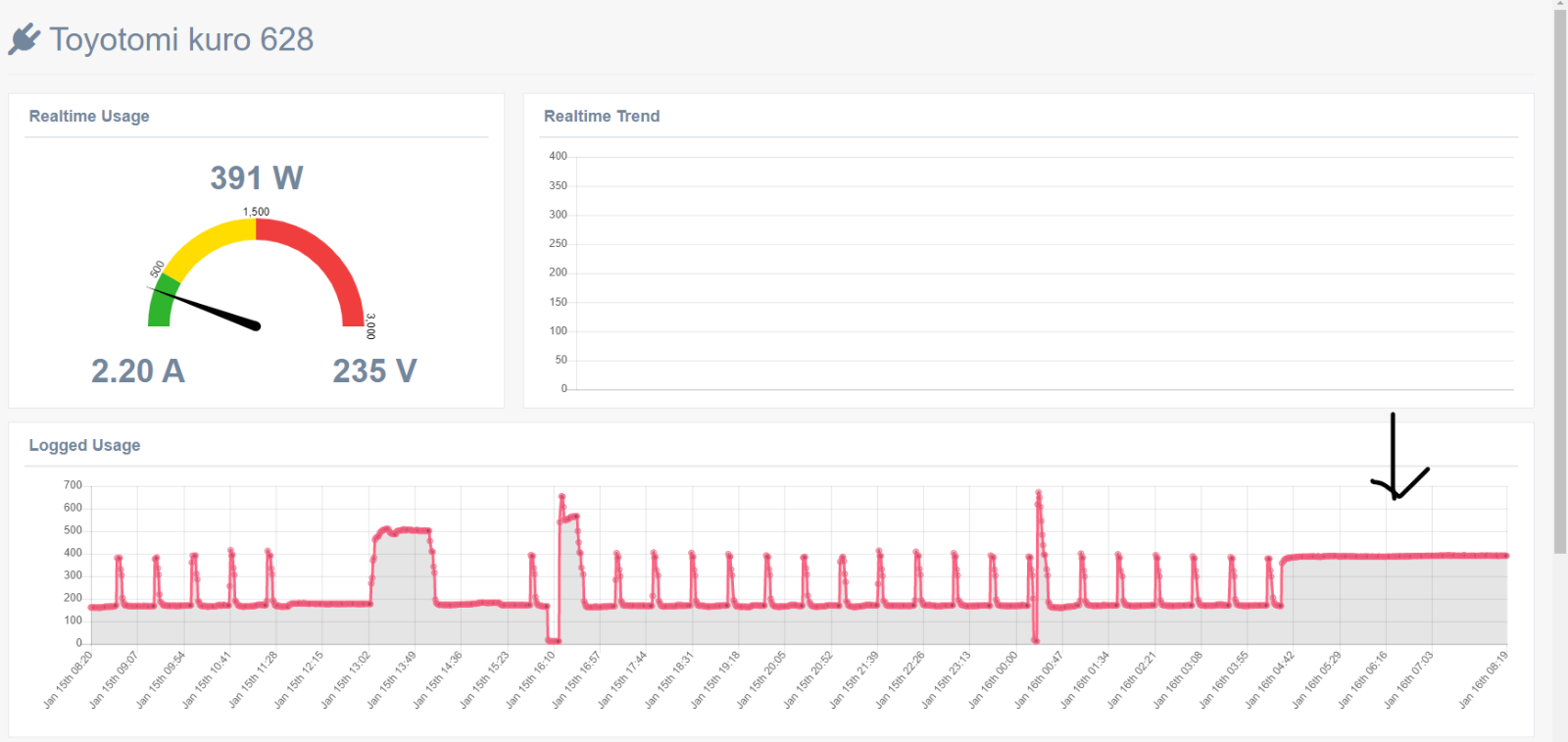
Task: Click the vertical page scrollbar thumb
Action: pyautogui.click(x=1560, y=279)
